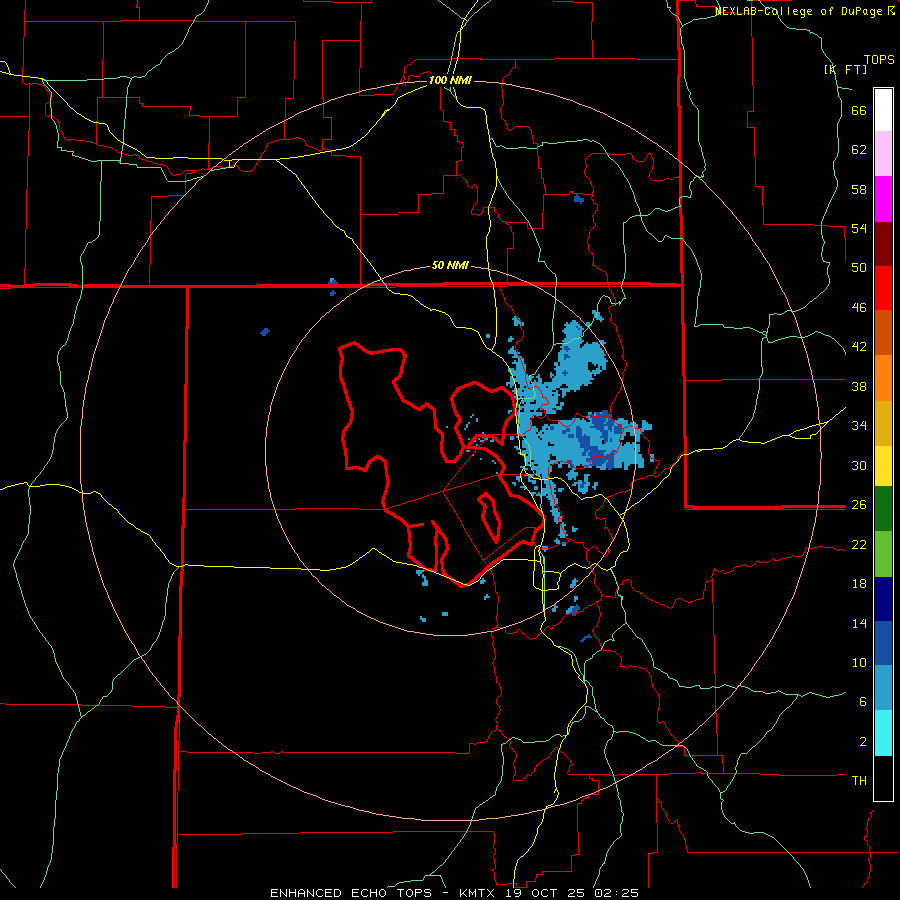Click the 66 value on the legend scale
The height and width of the screenshot is (900, 900).
pos(859,110)
